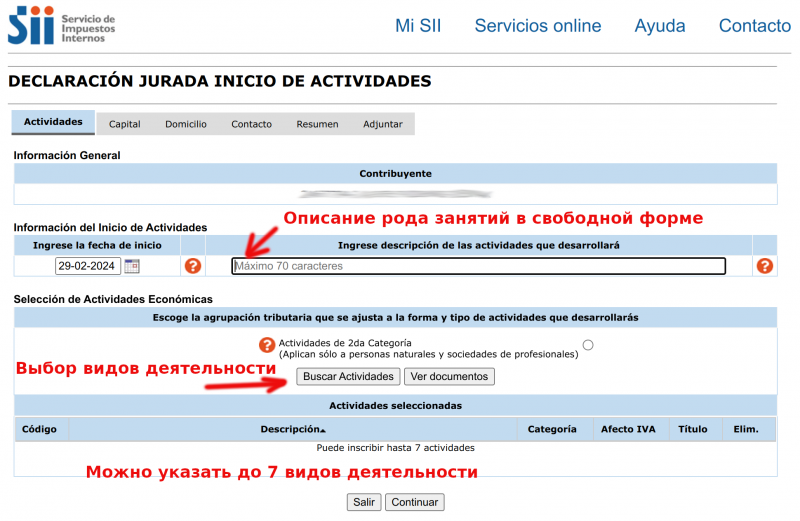
Task: Select the Adjuntar tab
Action: (x=383, y=124)
